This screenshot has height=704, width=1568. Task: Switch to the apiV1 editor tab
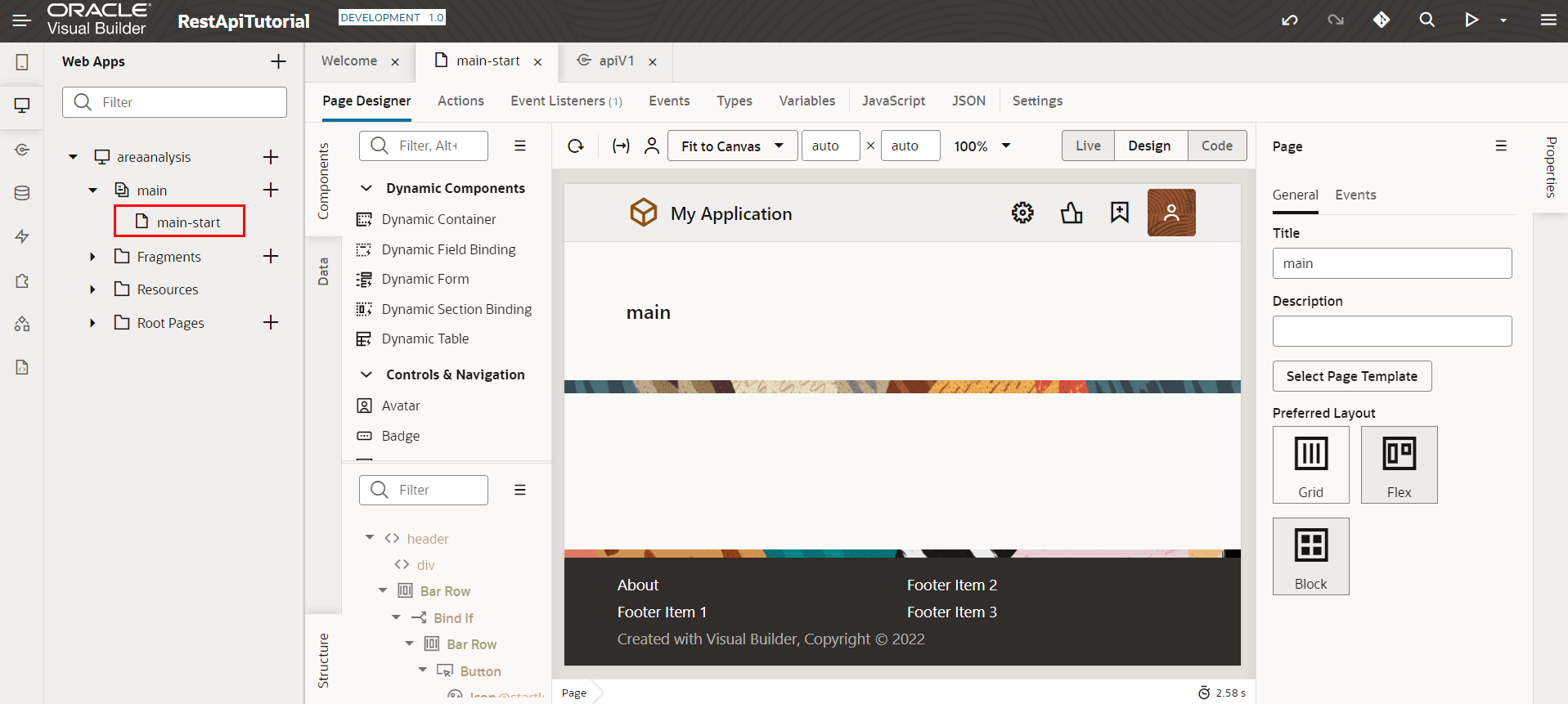pos(615,61)
